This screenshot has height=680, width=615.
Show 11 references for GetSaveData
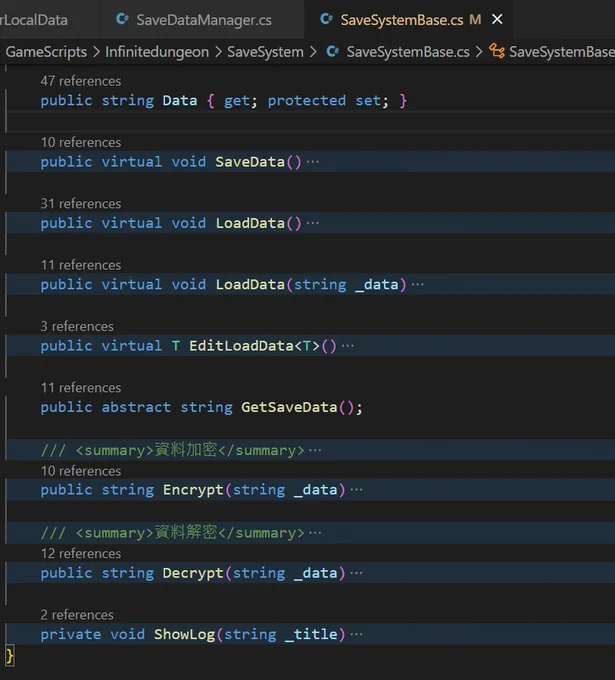click(x=81, y=388)
